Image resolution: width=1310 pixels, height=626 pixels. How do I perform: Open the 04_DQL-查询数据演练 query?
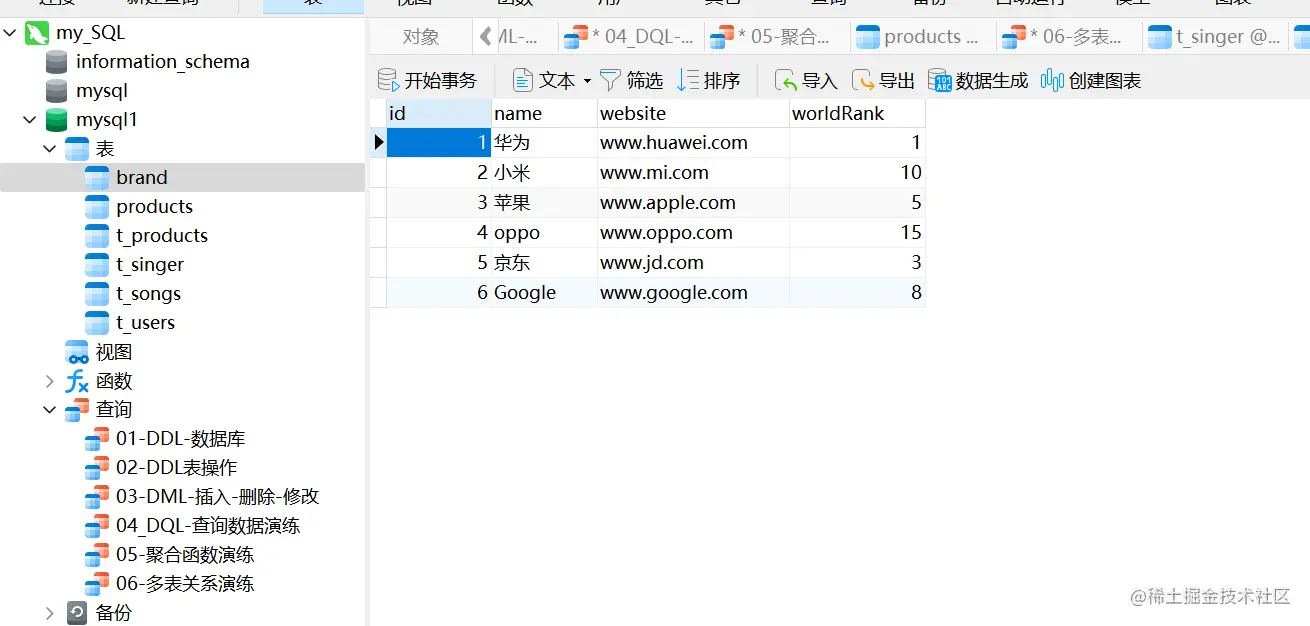pyautogui.click(x=208, y=526)
